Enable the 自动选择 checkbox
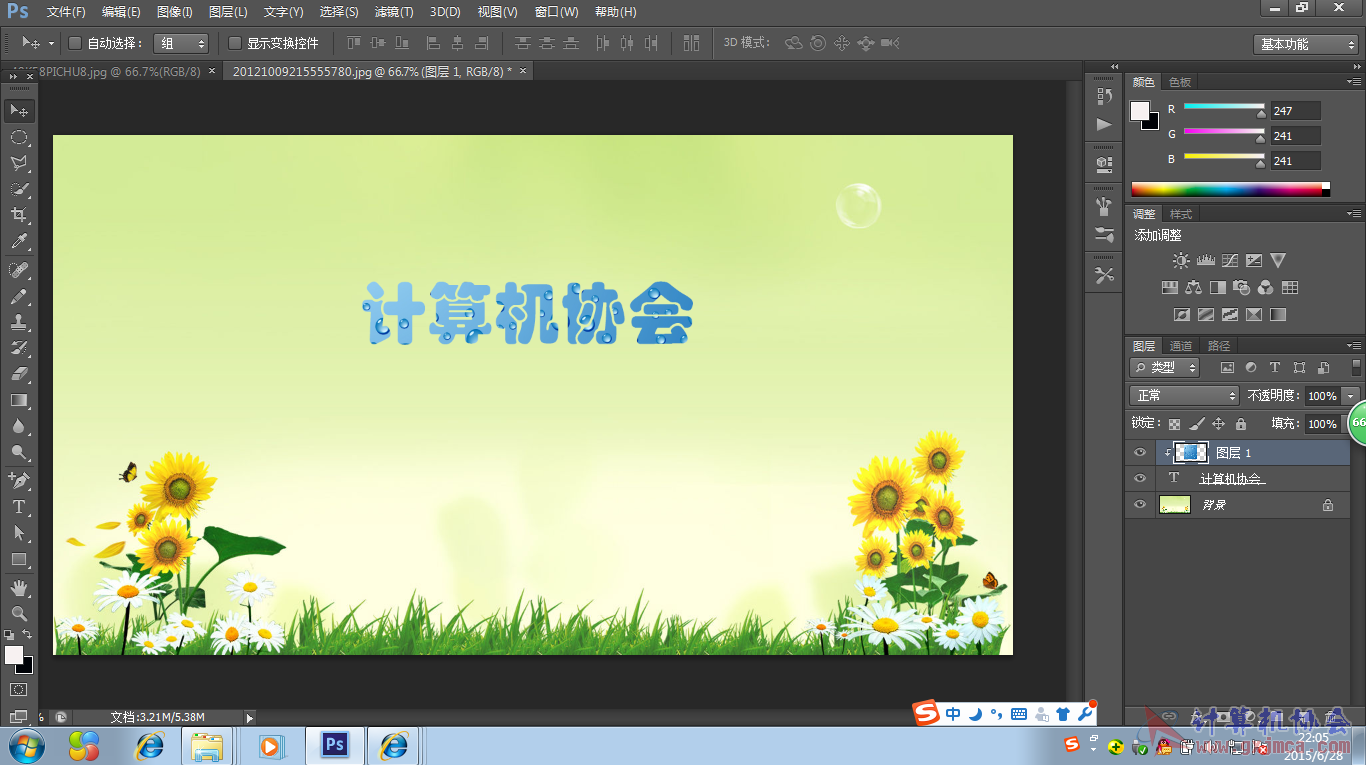1366x765 pixels. [x=75, y=43]
